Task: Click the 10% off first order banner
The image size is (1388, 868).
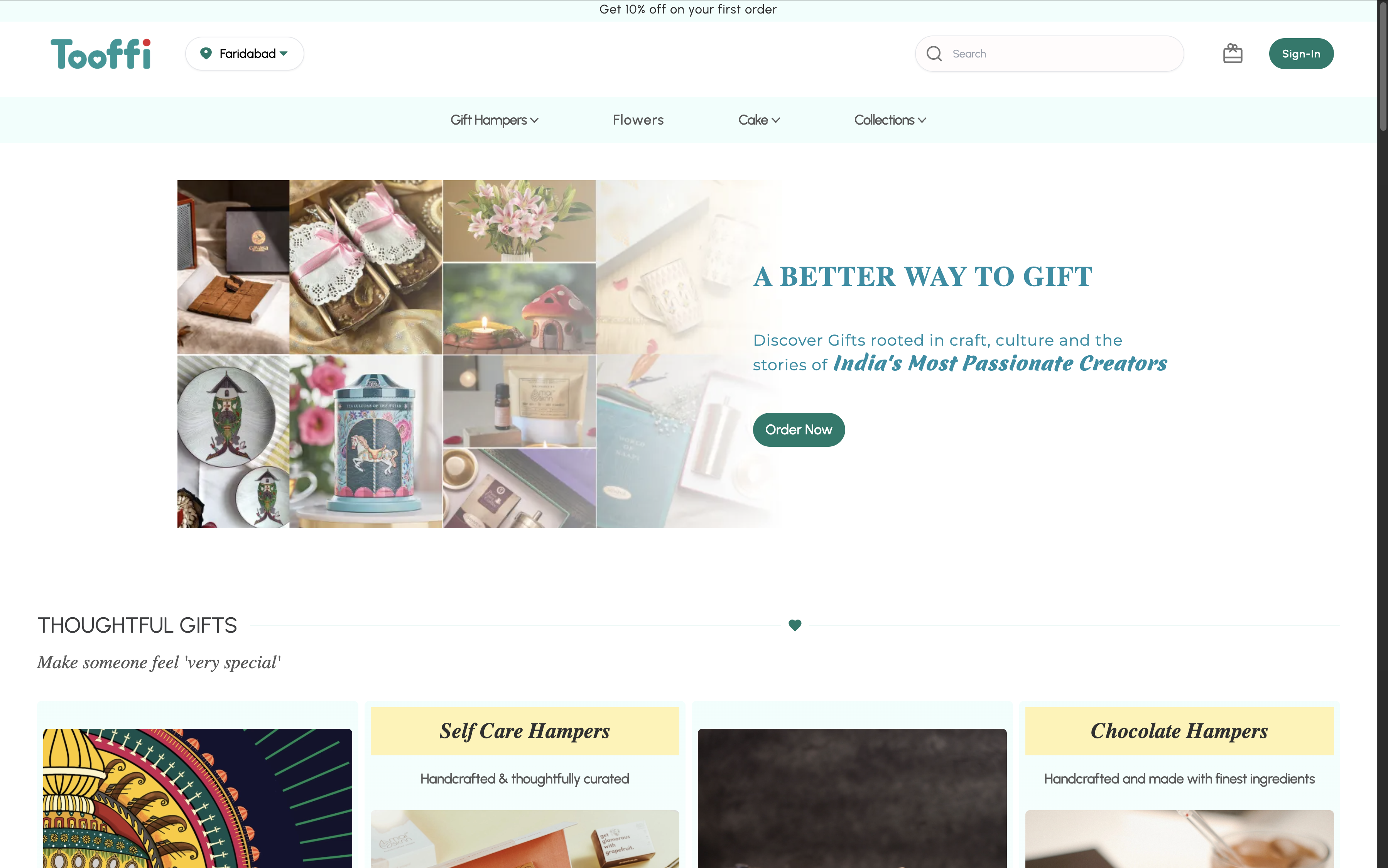Action: (688, 10)
